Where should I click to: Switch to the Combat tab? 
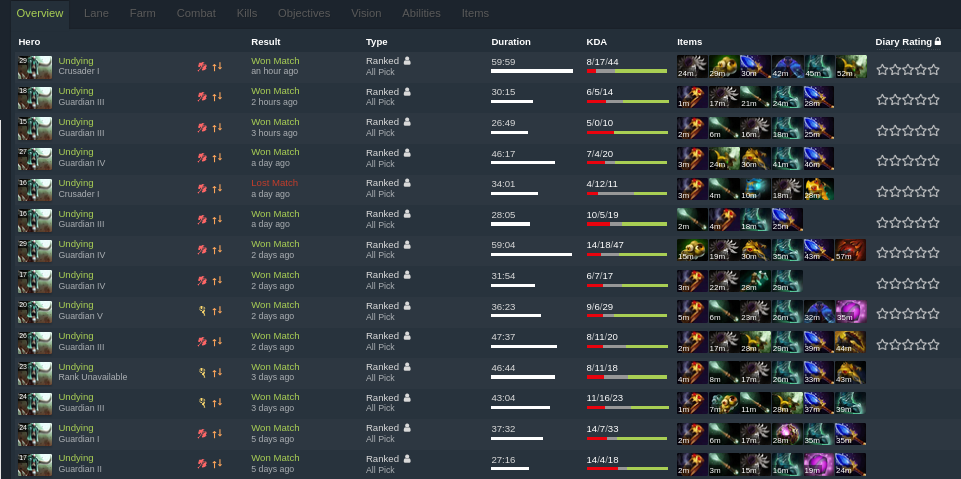196,13
